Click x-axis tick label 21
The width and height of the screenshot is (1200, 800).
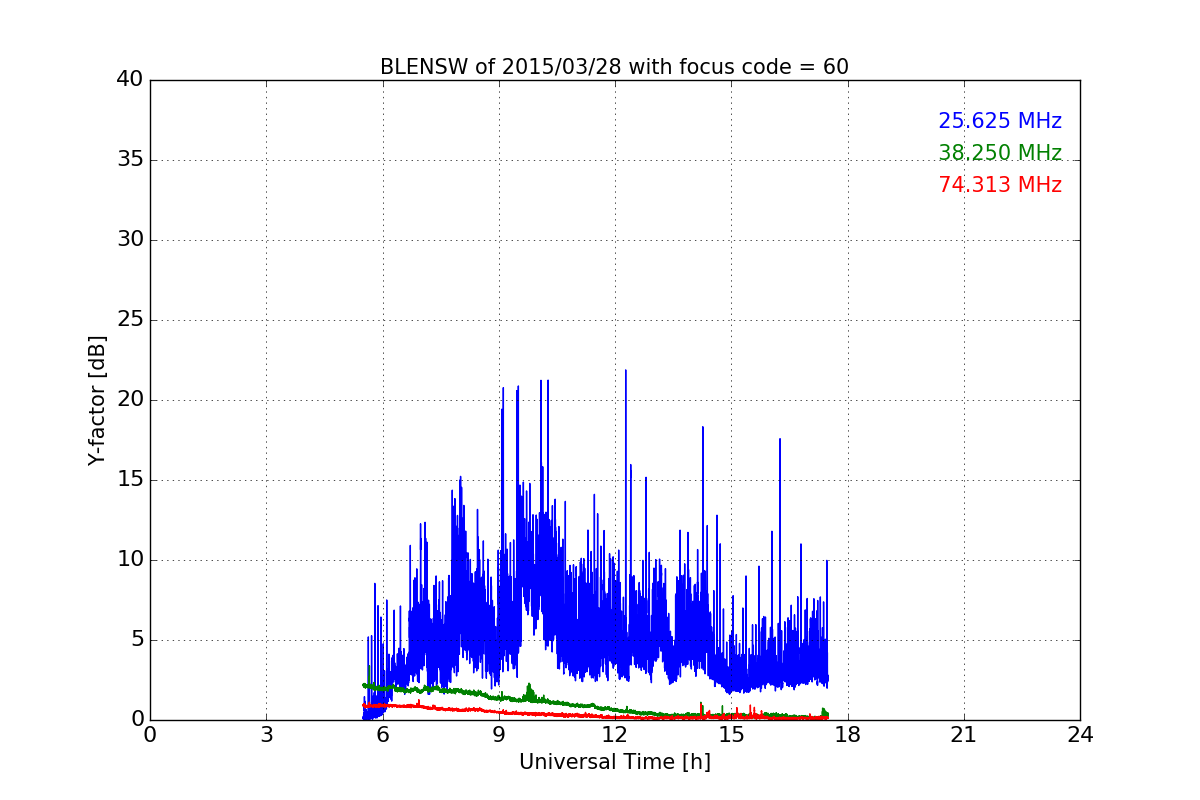[x=964, y=734]
